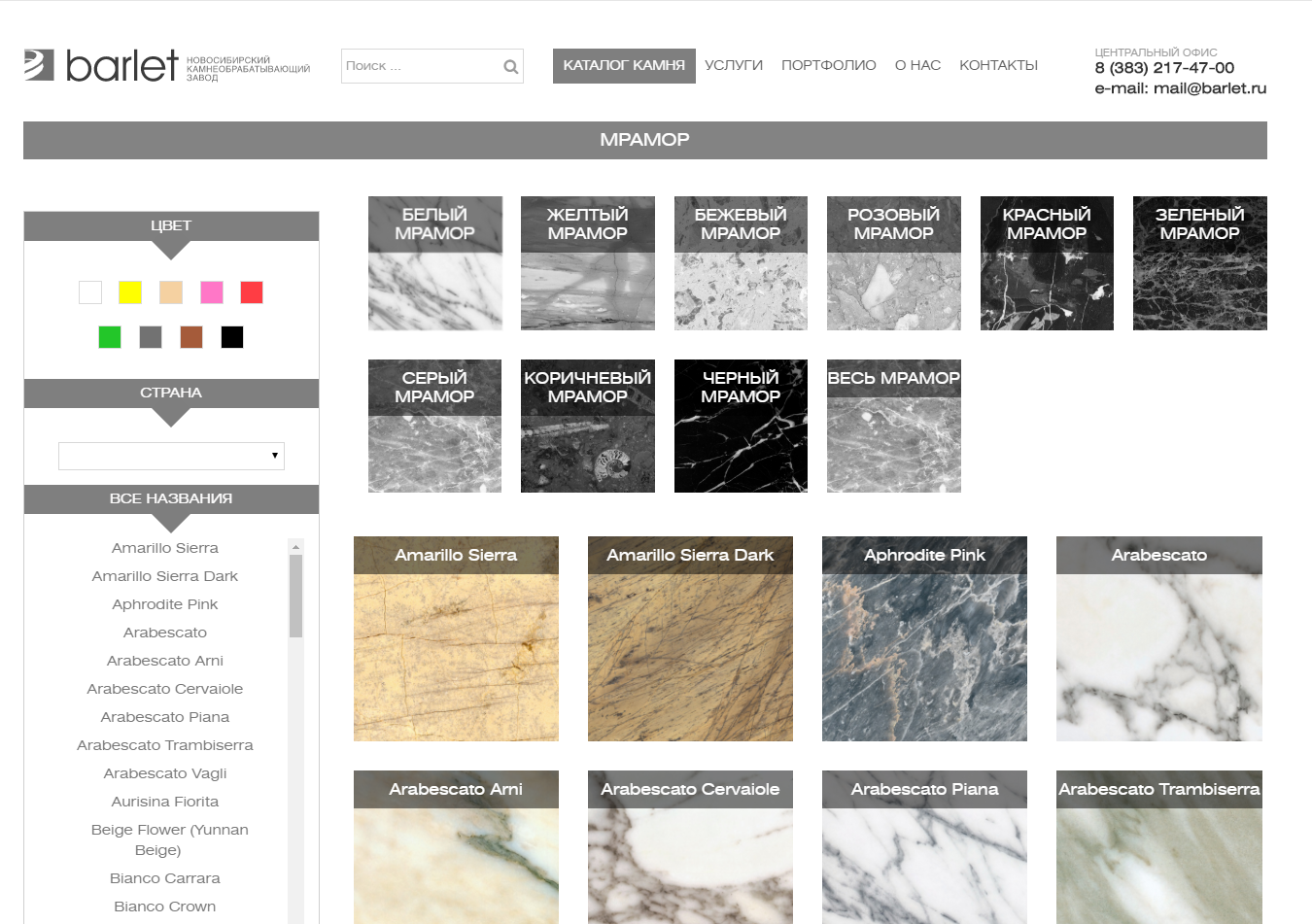Image resolution: width=1312 pixels, height=924 pixels.
Task: Click Bianco Carrara in names list
Action: [x=165, y=878]
